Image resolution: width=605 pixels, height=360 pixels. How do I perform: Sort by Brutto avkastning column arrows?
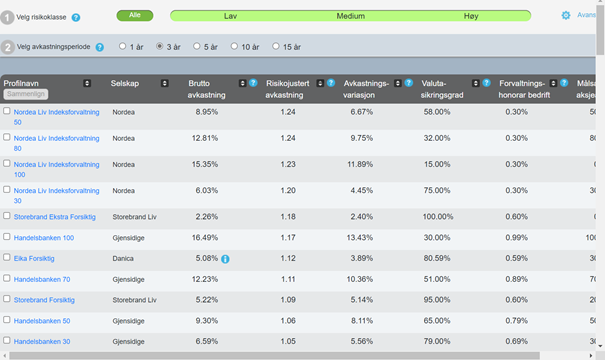point(242,83)
